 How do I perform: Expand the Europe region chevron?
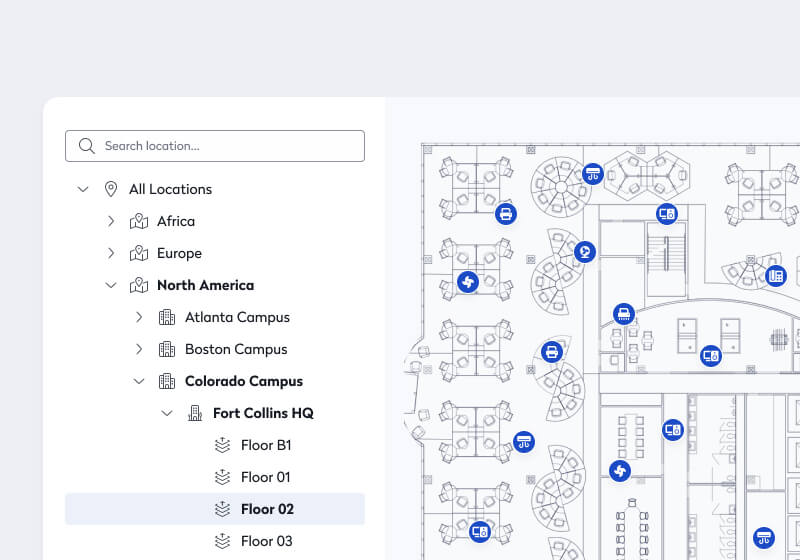tap(111, 253)
